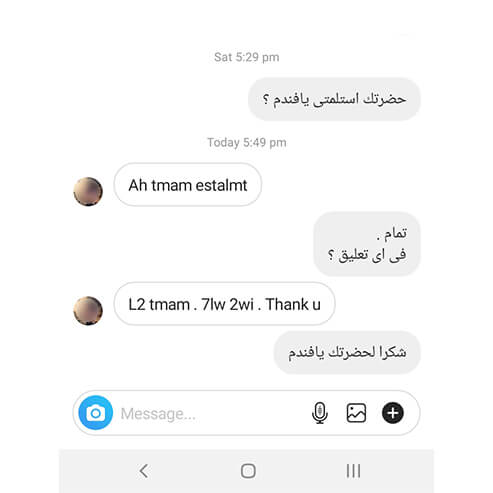
Task: Open avatar beside 'L2 tmam' message
Action: click(x=88, y=311)
